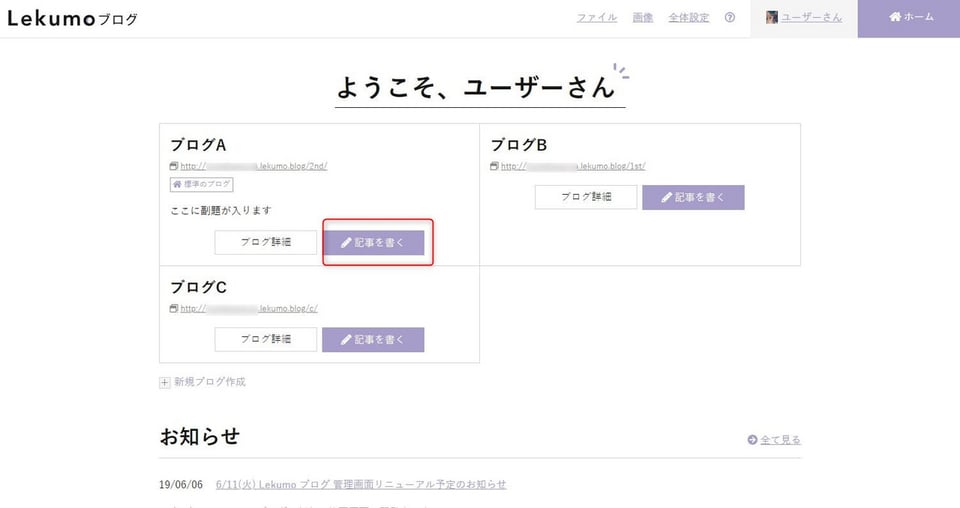
Task: Open the ユーザーさん account link
Action: 811,18
